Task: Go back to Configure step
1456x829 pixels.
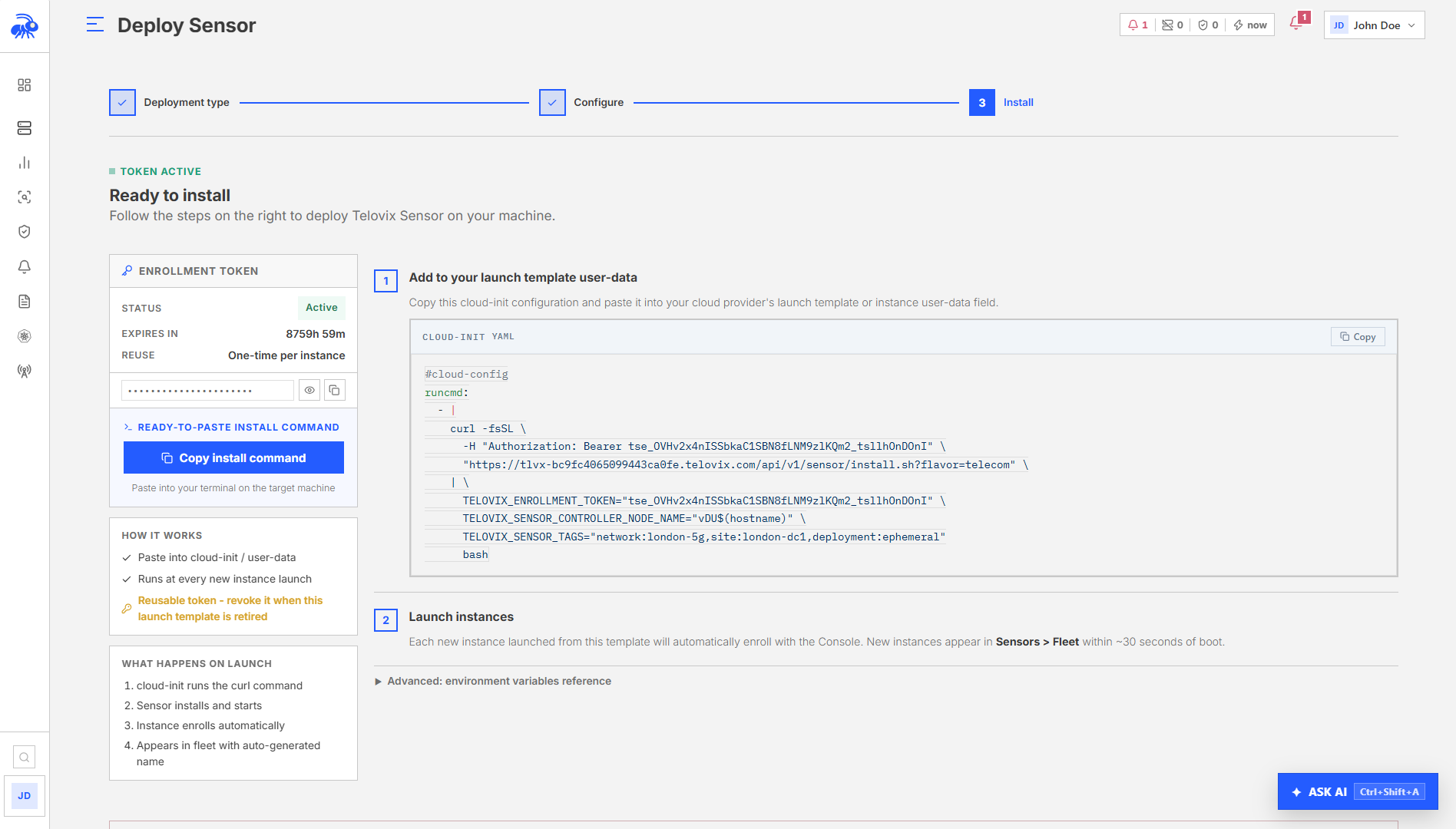Action: pyautogui.click(x=581, y=103)
